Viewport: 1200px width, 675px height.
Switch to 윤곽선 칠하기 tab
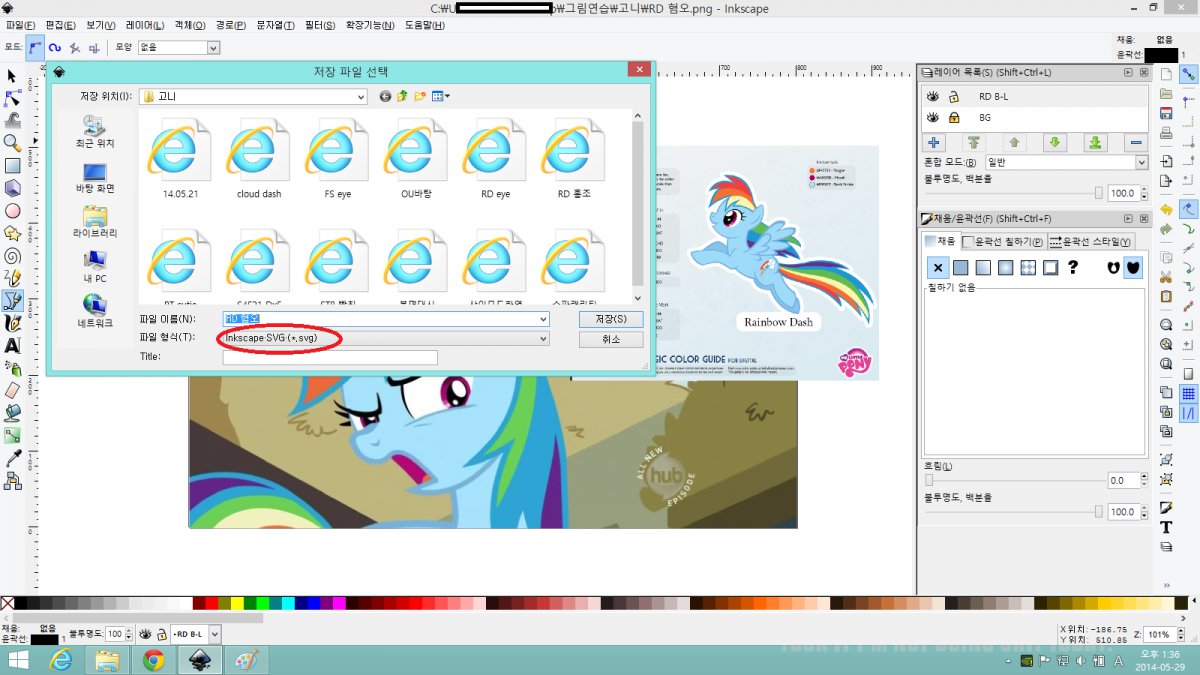[x=1003, y=242]
